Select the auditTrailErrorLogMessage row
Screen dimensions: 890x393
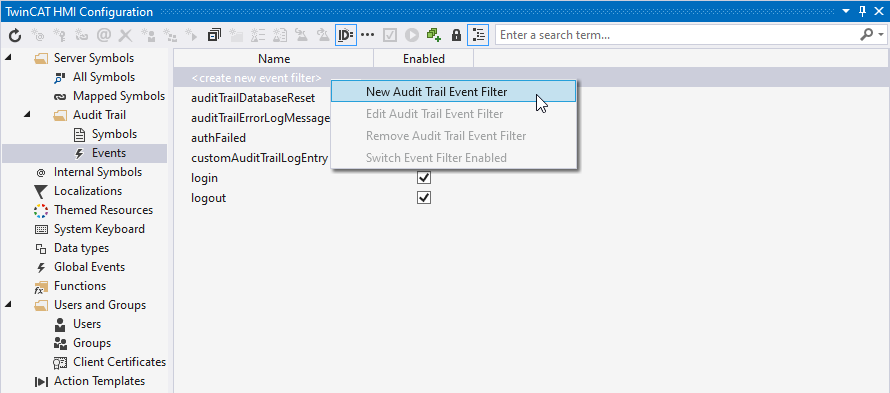tap(261, 118)
